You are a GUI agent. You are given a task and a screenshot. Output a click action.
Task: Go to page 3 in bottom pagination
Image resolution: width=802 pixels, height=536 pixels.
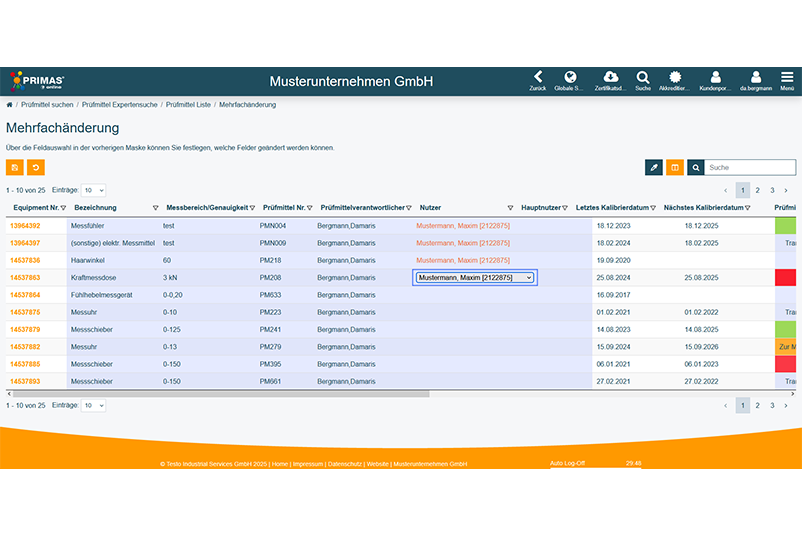[772, 405]
